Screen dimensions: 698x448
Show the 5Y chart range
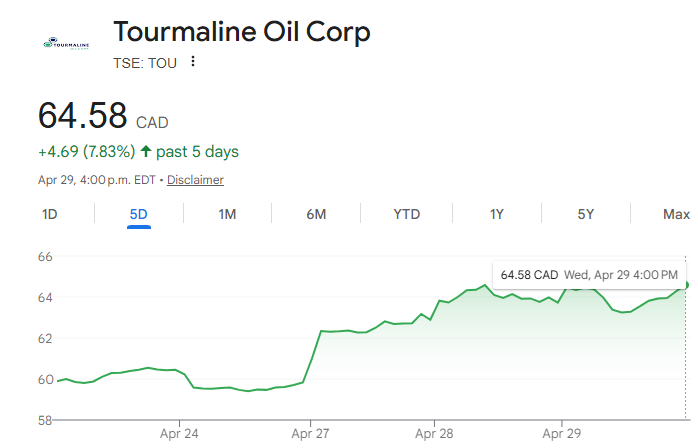(x=586, y=214)
